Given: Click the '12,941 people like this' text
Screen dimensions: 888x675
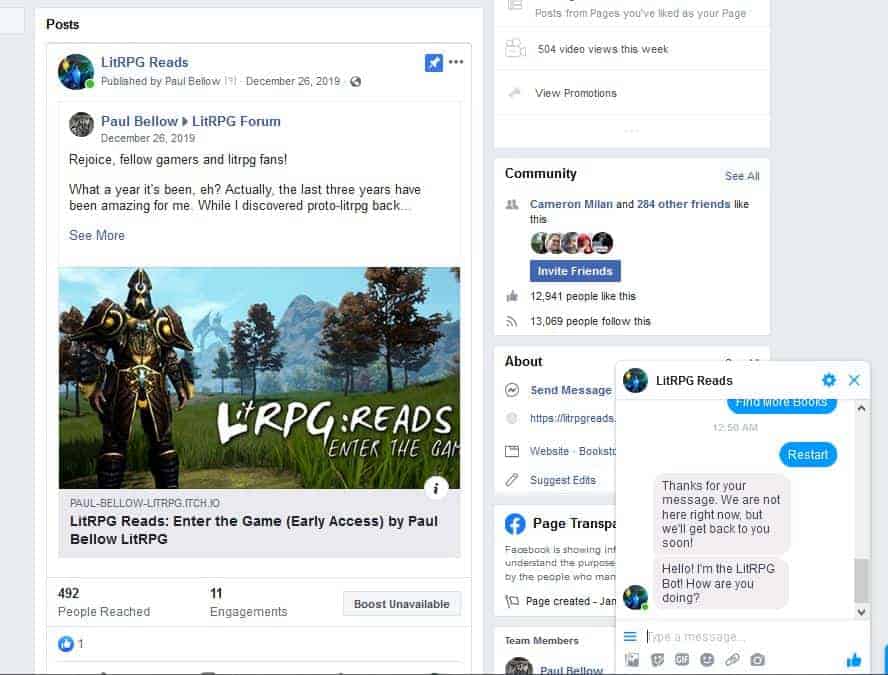Looking at the screenshot, I should 583,296.
